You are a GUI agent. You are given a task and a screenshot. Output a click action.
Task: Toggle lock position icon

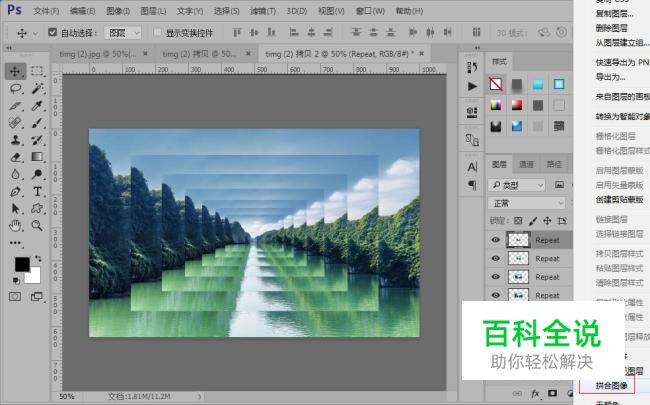(547, 221)
